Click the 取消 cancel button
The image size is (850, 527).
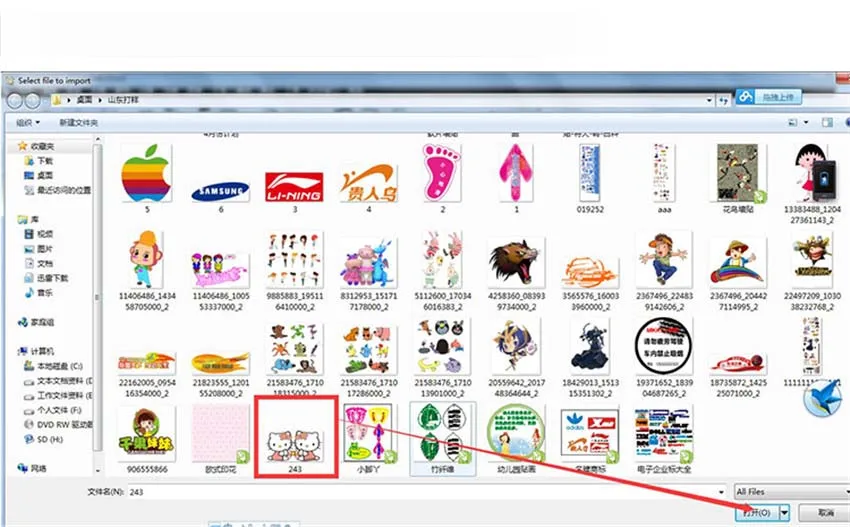click(x=825, y=512)
